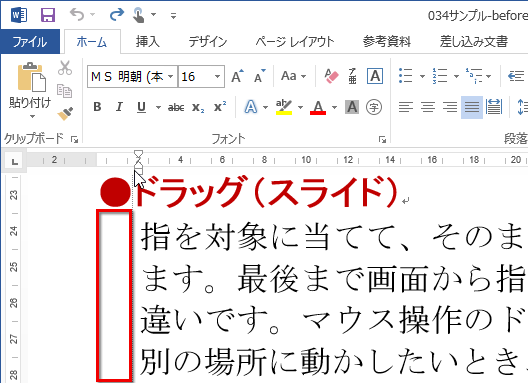Click the multilevel list icon
Image resolution: width=528 pixels, height=383 pixels.
(x=474, y=76)
